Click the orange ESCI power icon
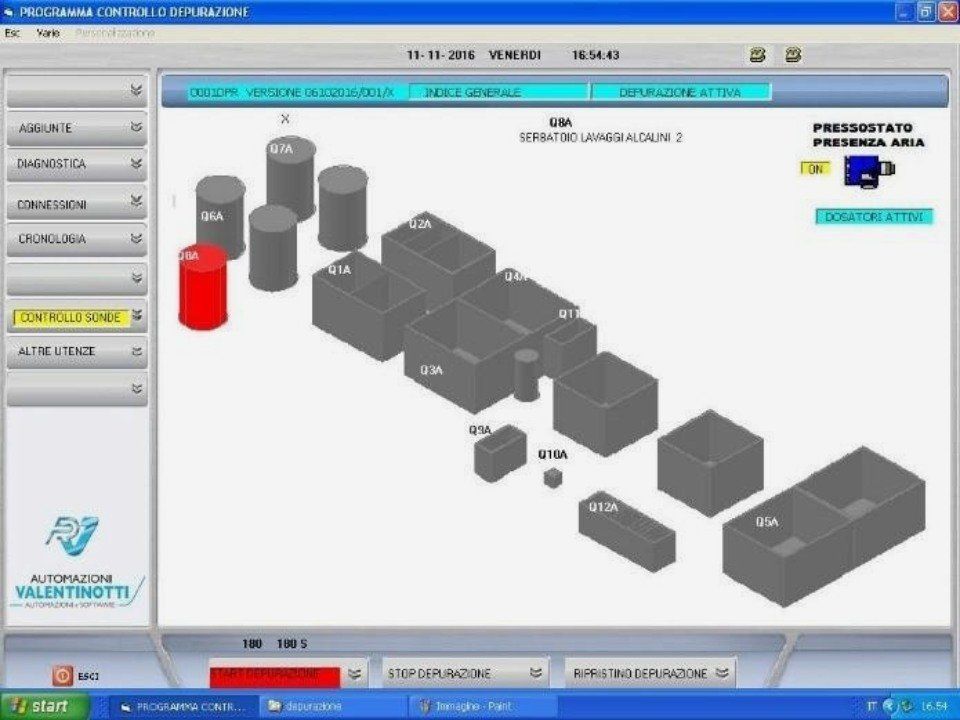Viewport: 960px width, 720px height. [62, 676]
